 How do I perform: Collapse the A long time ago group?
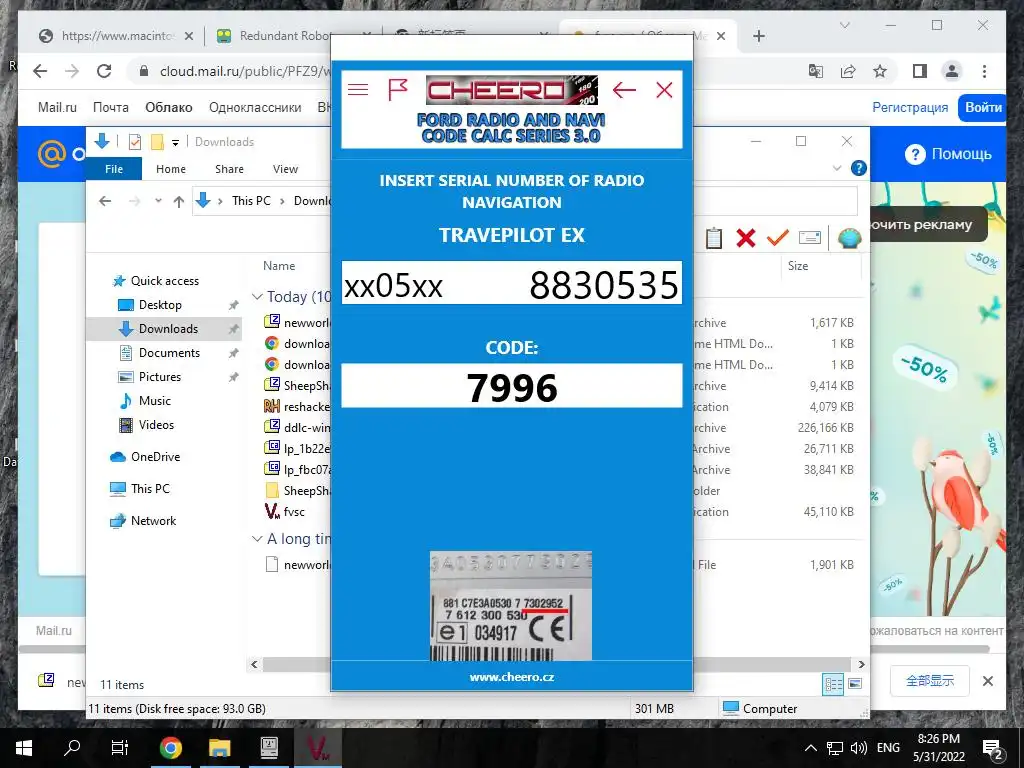[x=257, y=539]
